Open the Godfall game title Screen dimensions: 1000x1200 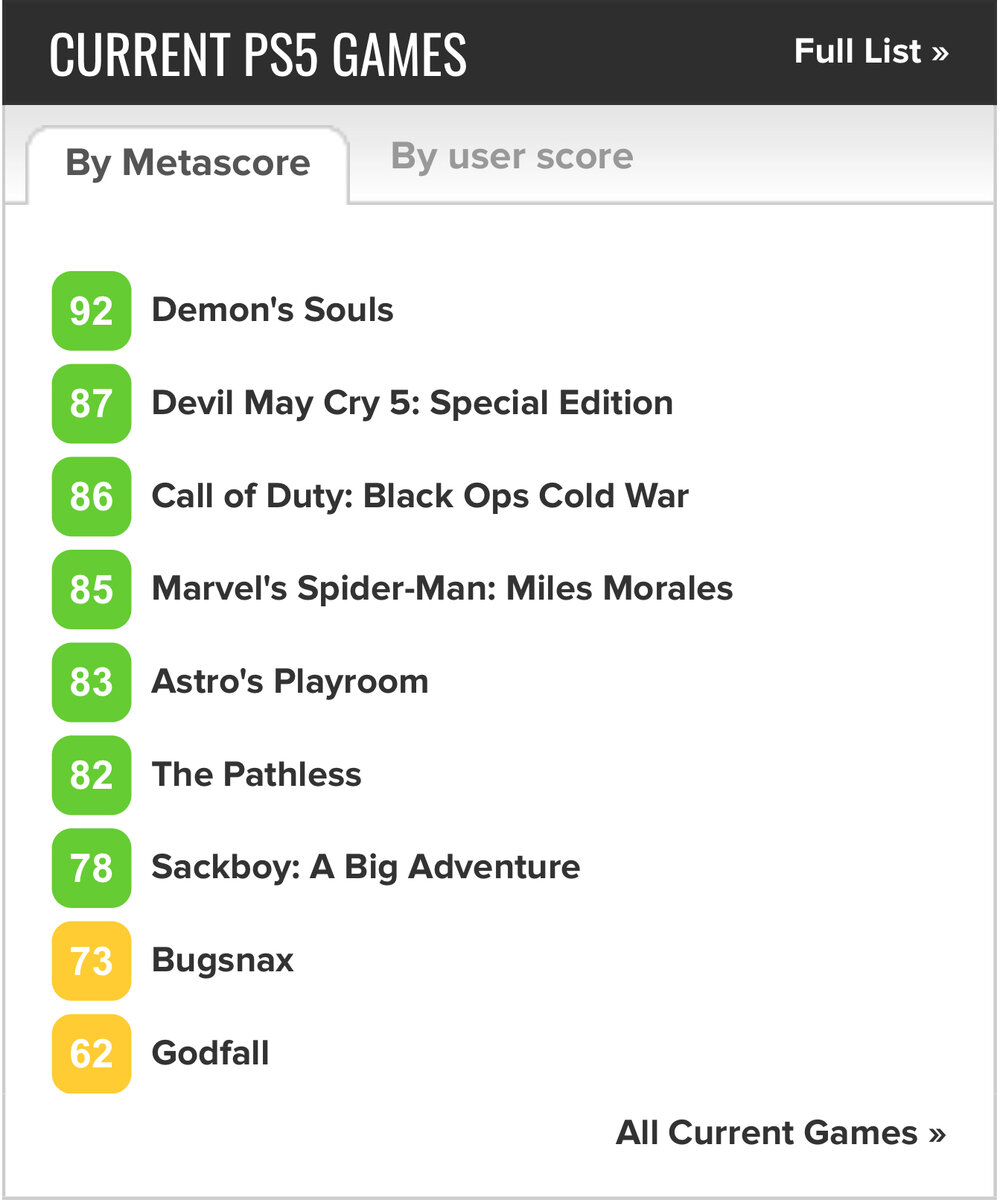pyautogui.click(x=210, y=1053)
